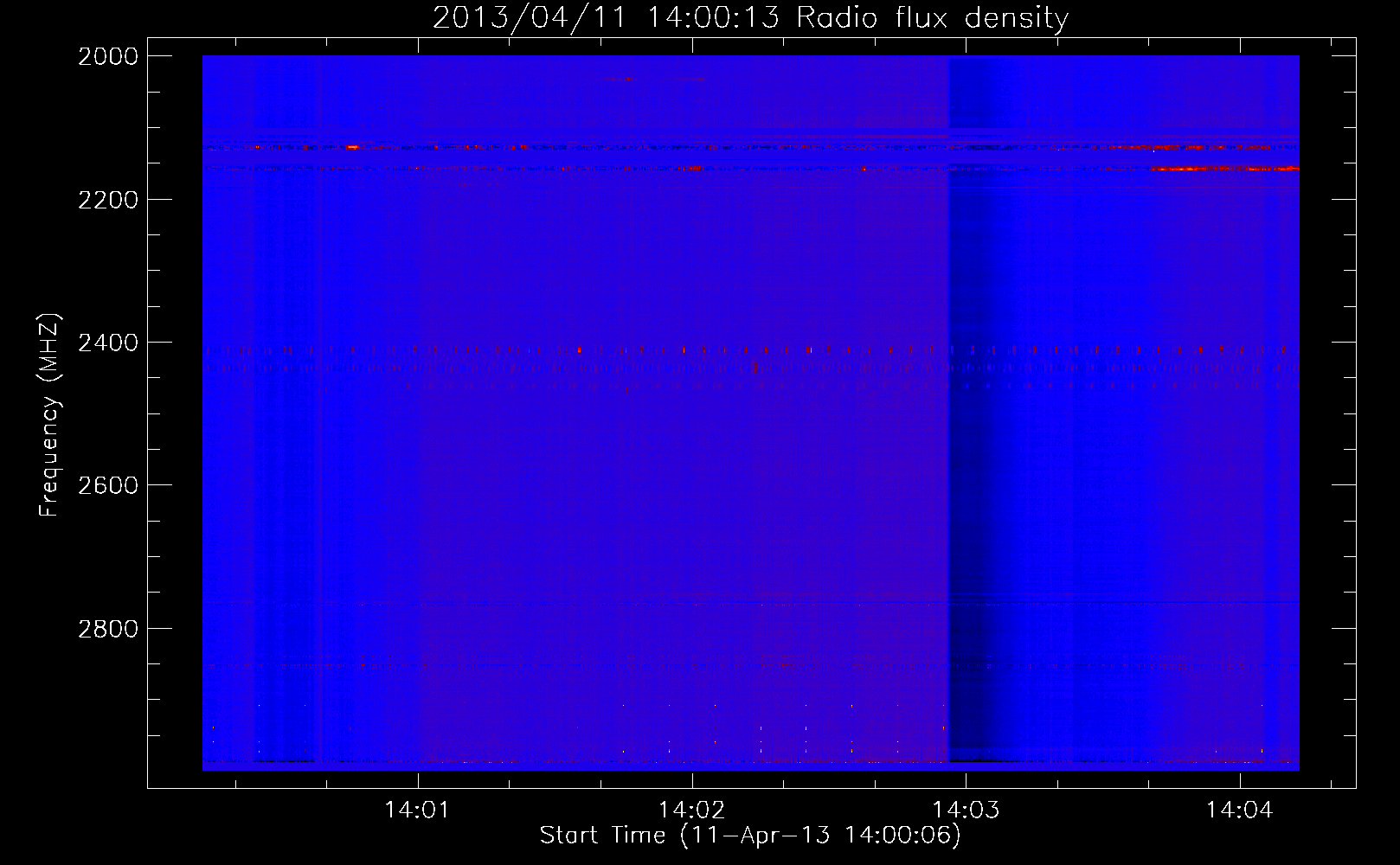Click the 2400 frequency tick label
Screen dimensions: 1400x865
click(x=108, y=343)
